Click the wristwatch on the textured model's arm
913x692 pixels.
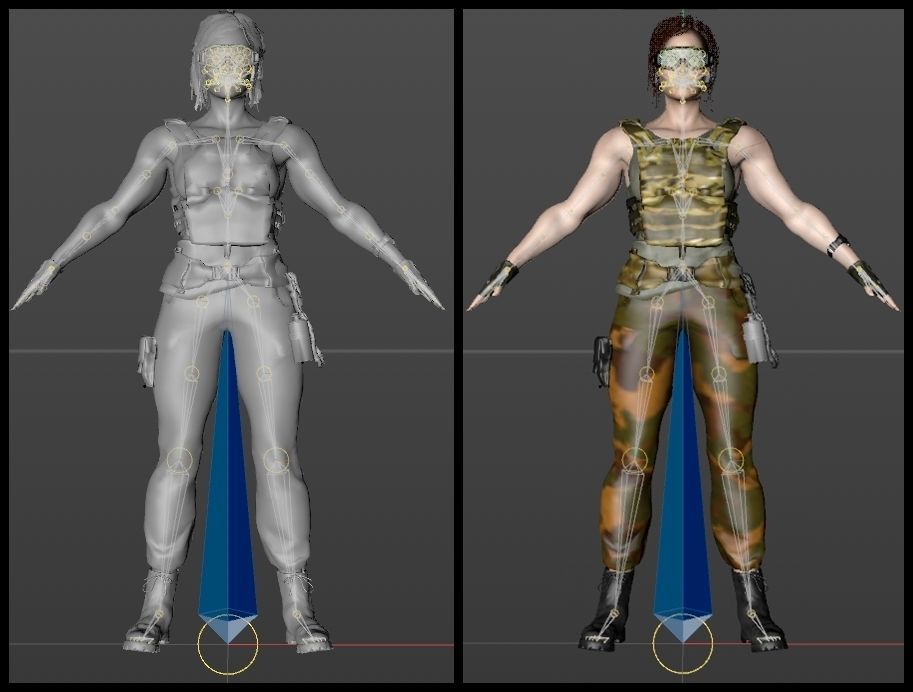tap(837, 245)
